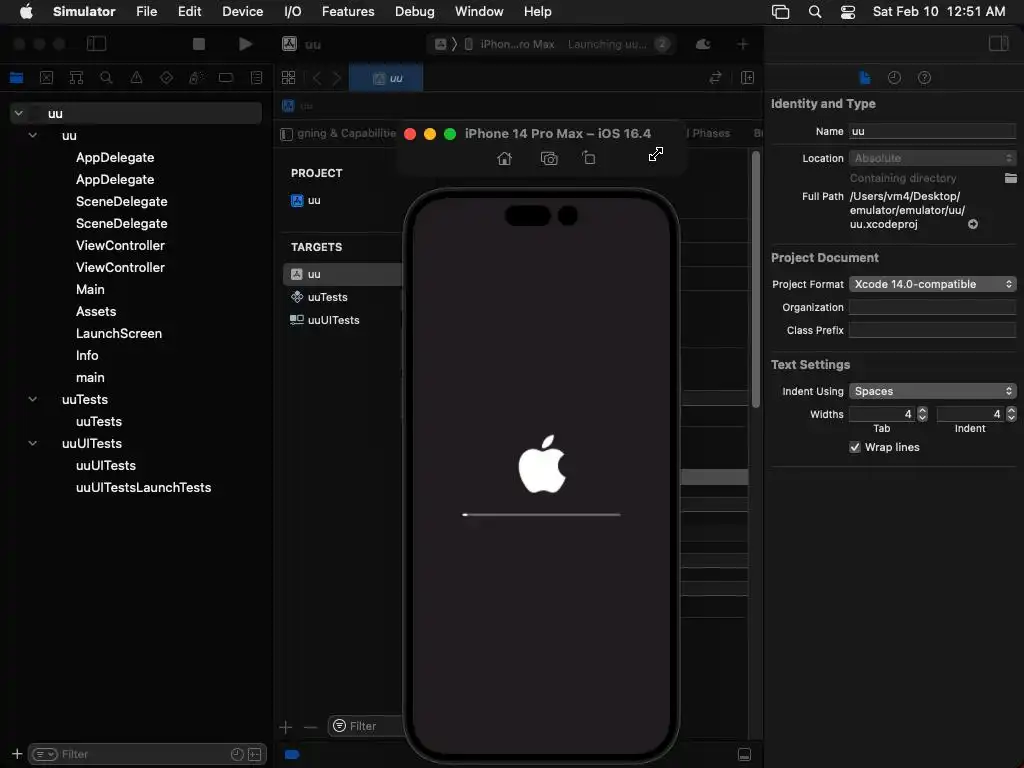
Task: Reveal project path in Finder arrow
Action: pyautogui.click(x=972, y=224)
